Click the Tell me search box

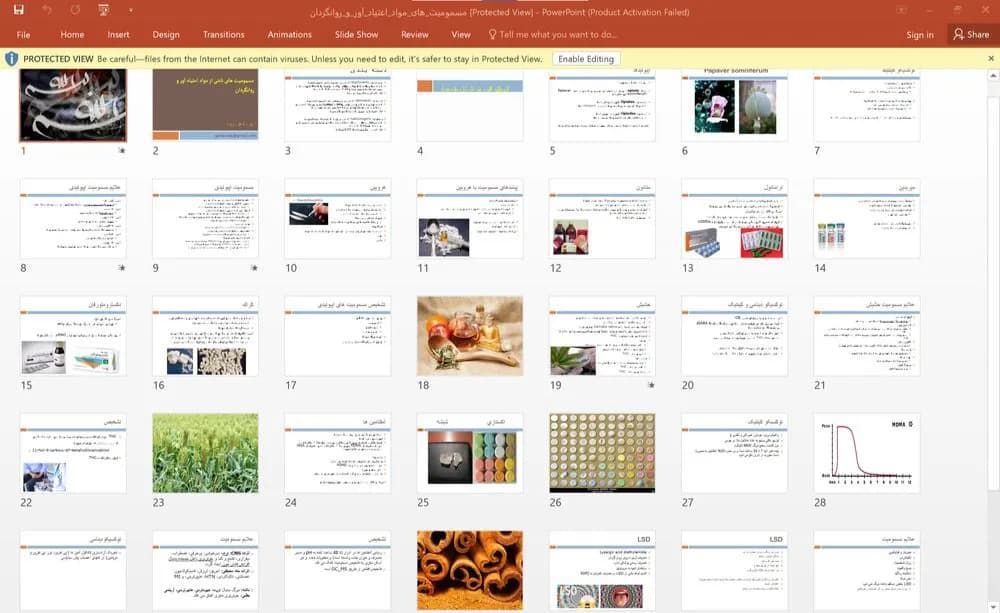pos(552,34)
